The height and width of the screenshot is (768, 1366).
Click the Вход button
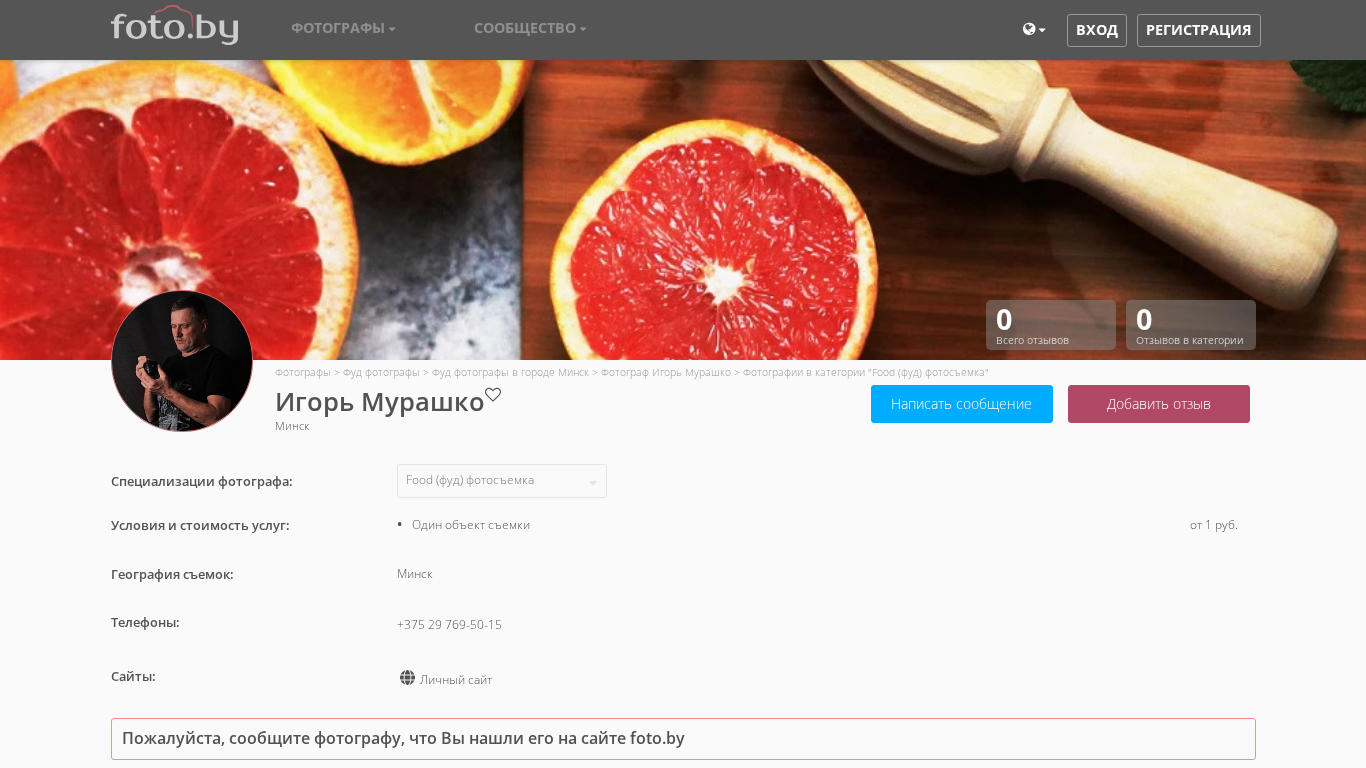[x=1097, y=30]
